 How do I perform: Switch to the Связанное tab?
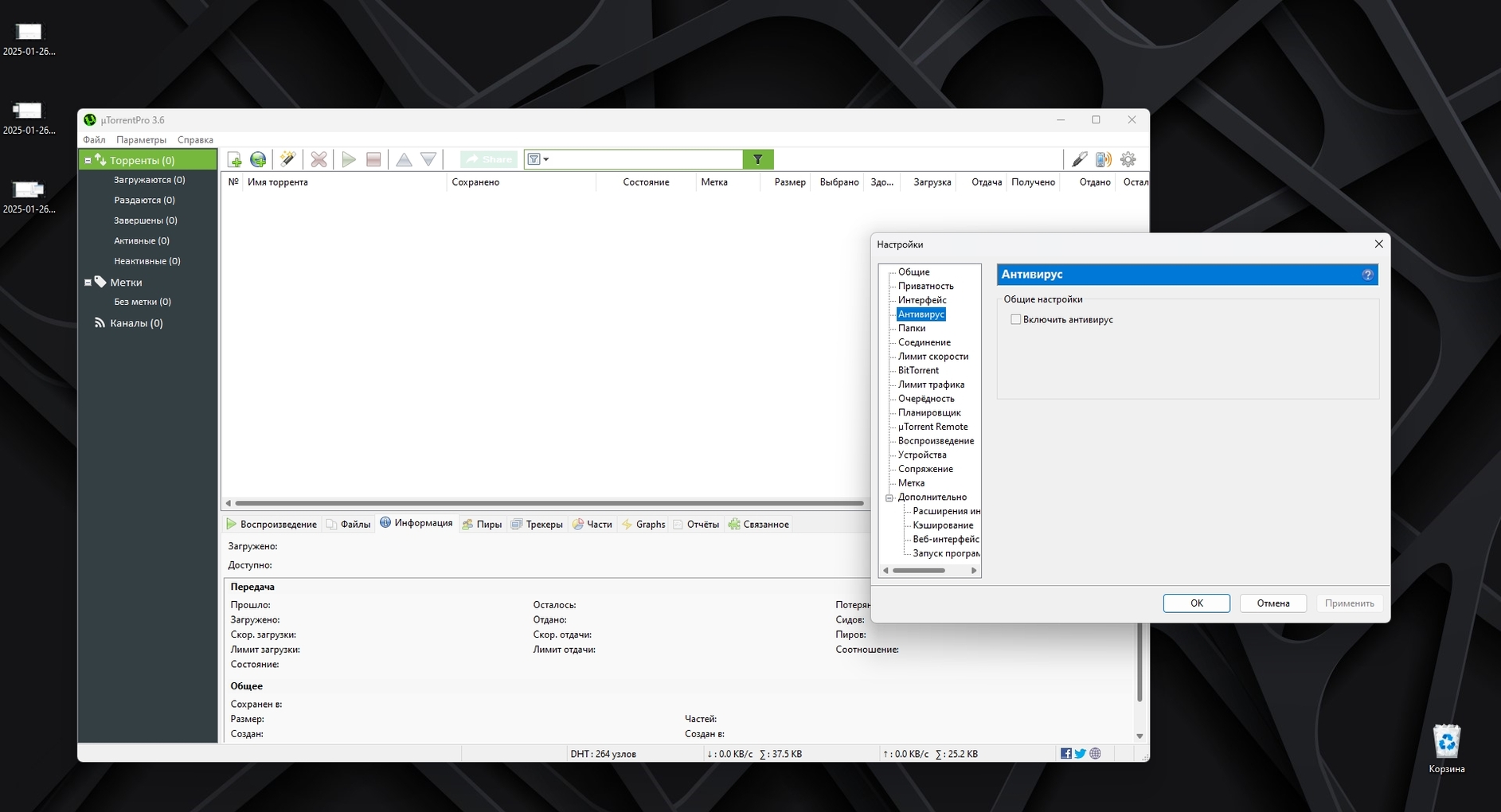(x=759, y=524)
